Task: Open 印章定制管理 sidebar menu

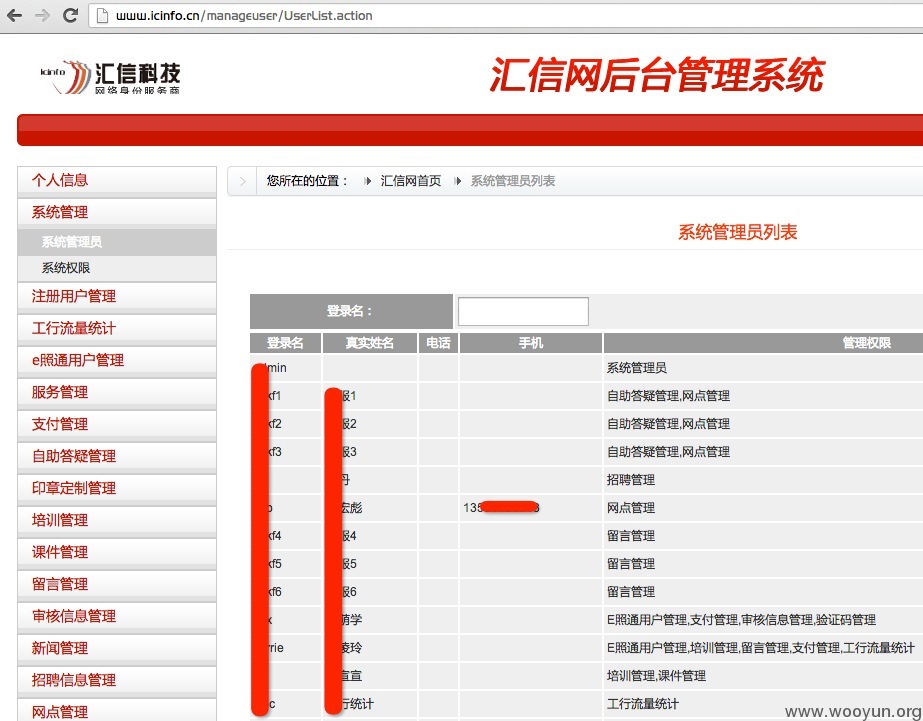Action: 117,487
